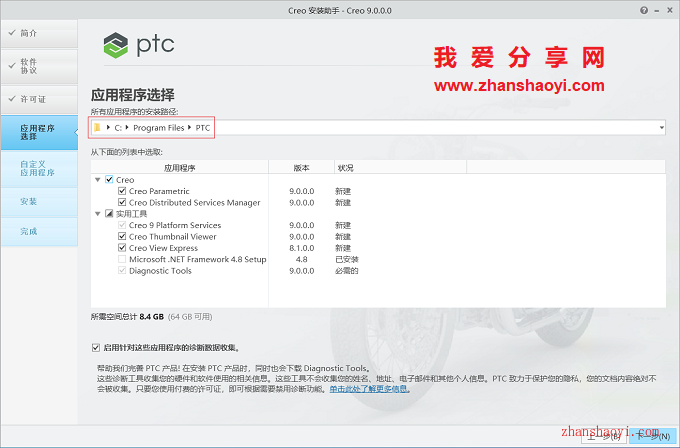
Task: Click Creo Distributed Services Manager label
Action: pos(194,203)
